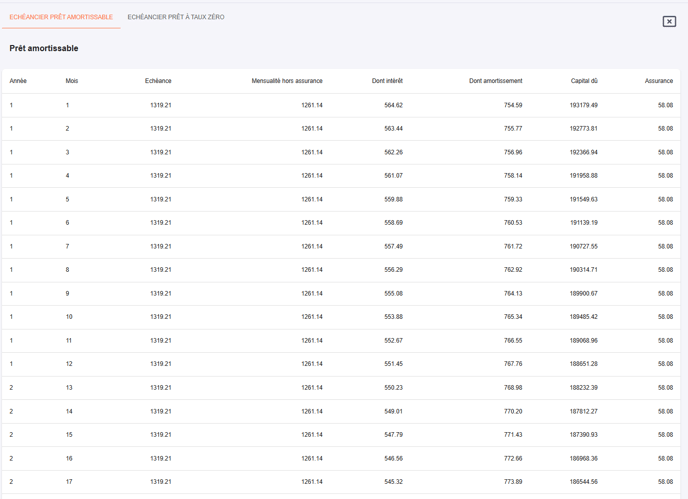Image resolution: width=688 pixels, height=499 pixels.
Task: Select the capital dû value 190314.71
Action: 583,270
